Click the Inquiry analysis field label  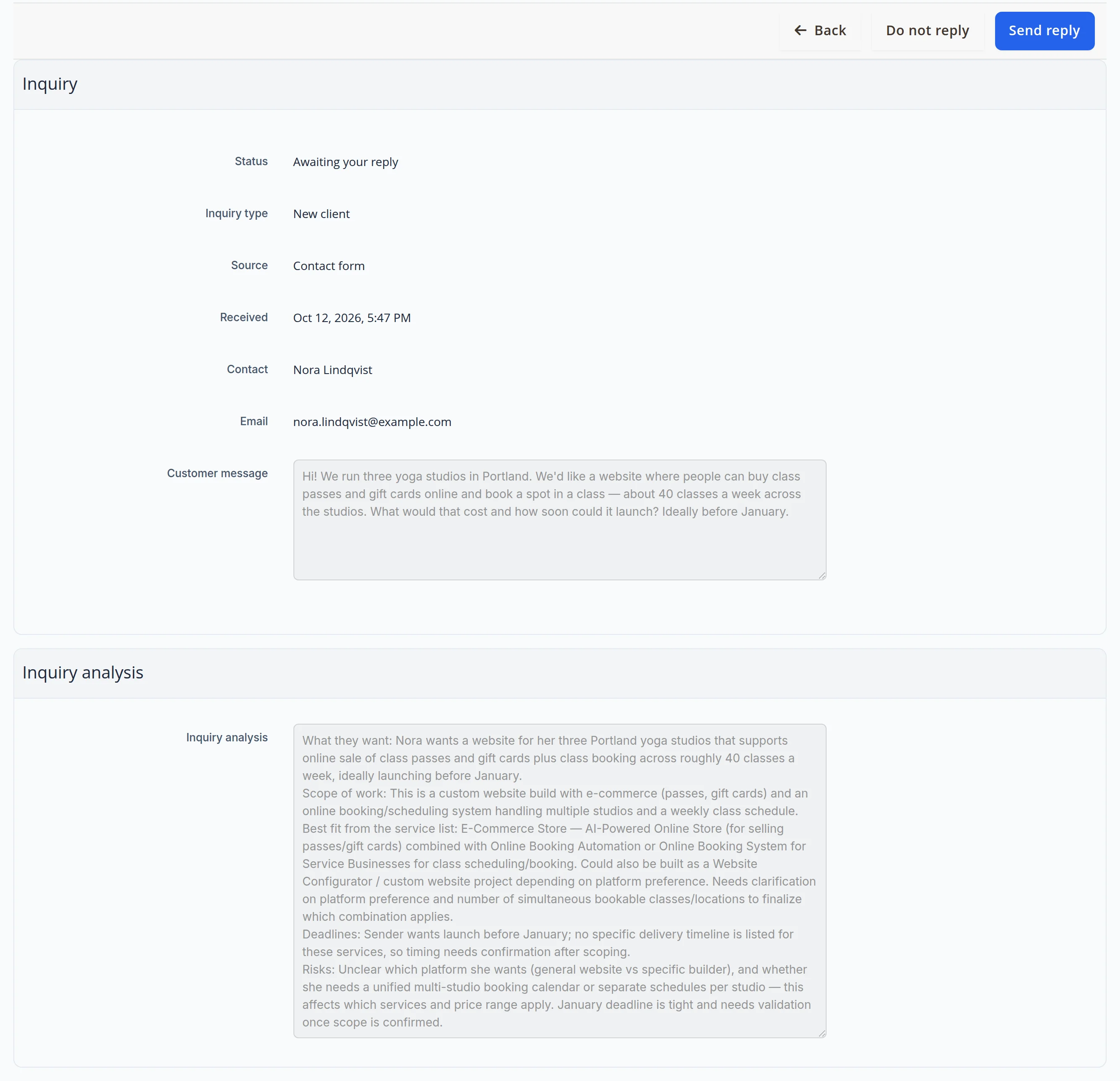[226, 738]
